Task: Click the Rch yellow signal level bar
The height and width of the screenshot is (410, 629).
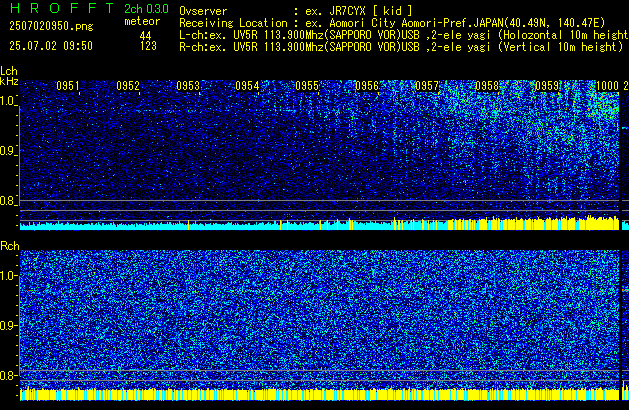Action: (x=319, y=394)
